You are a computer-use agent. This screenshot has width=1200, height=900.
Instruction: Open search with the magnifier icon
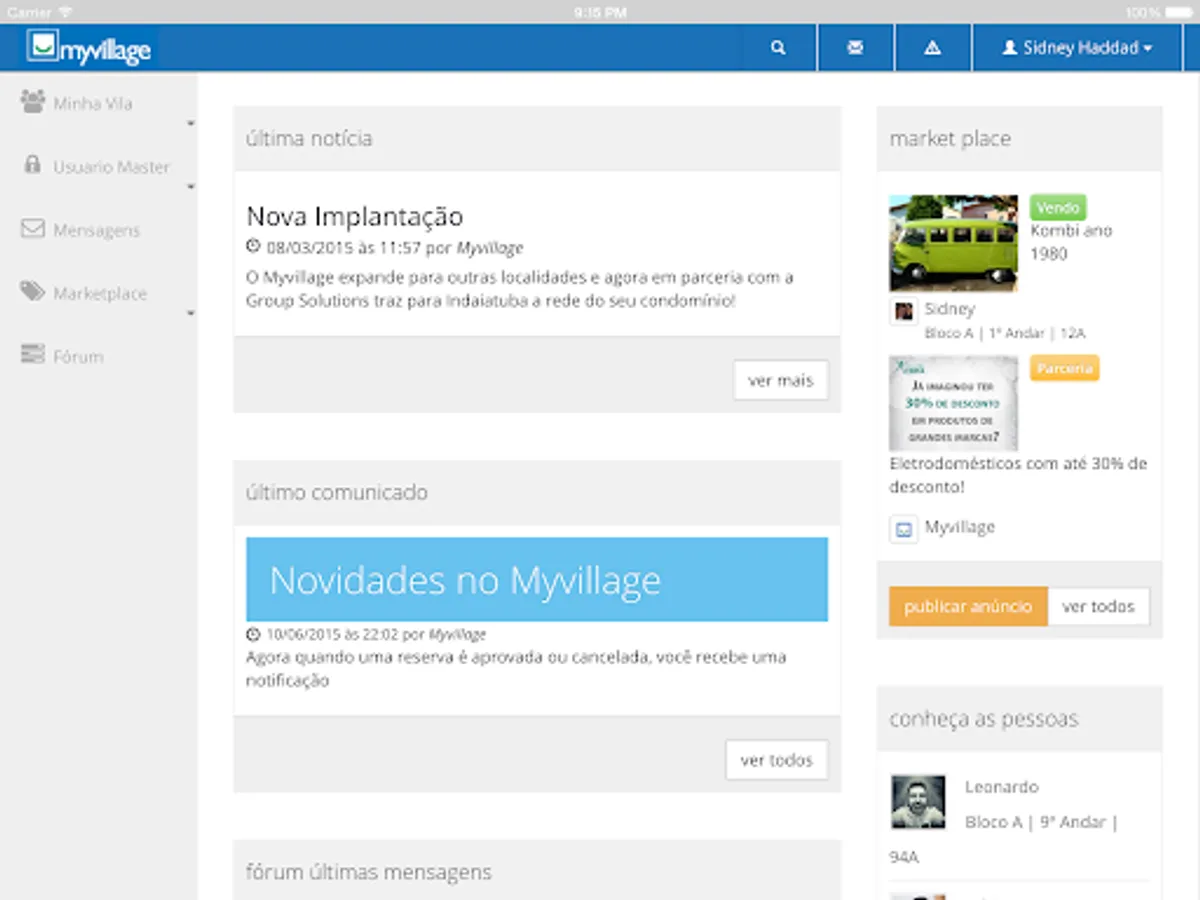[x=778, y=47]
